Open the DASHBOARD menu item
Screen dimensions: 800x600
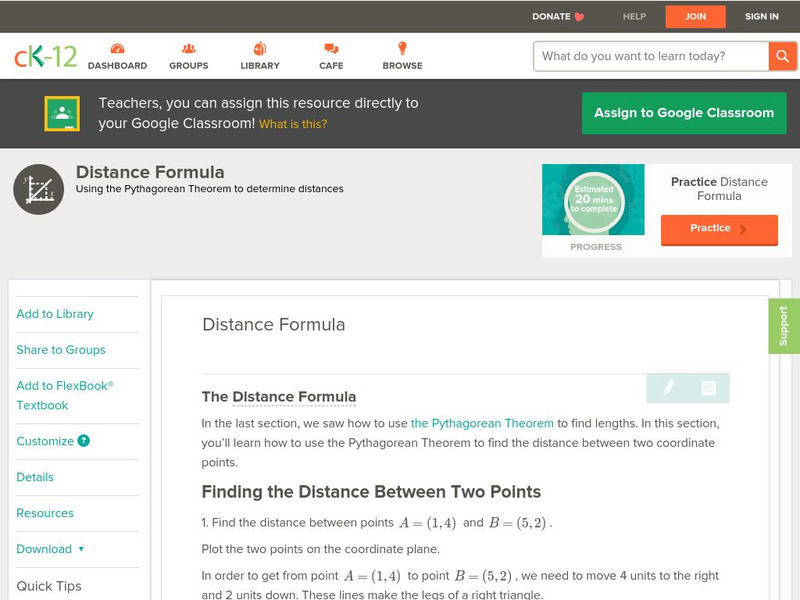click(x=117, y=66)
